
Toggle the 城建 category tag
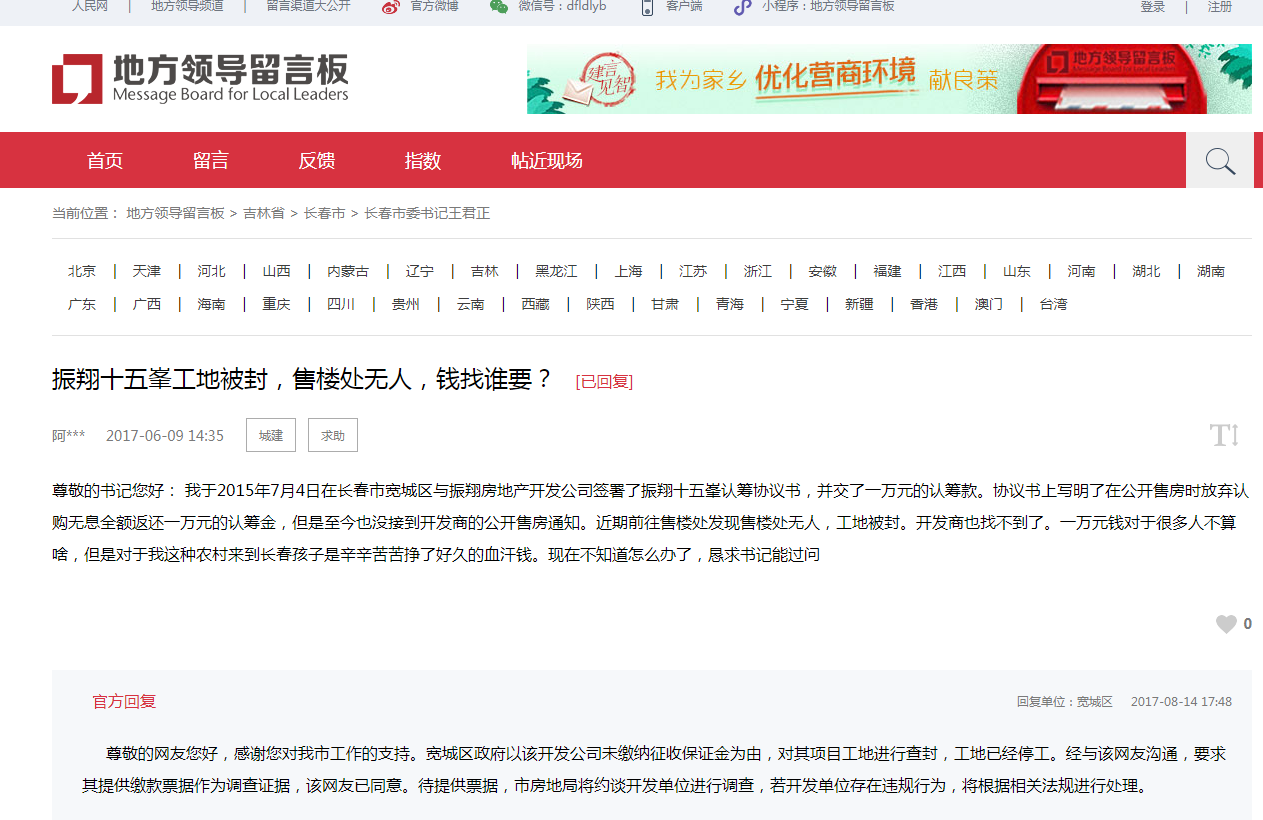270,434
